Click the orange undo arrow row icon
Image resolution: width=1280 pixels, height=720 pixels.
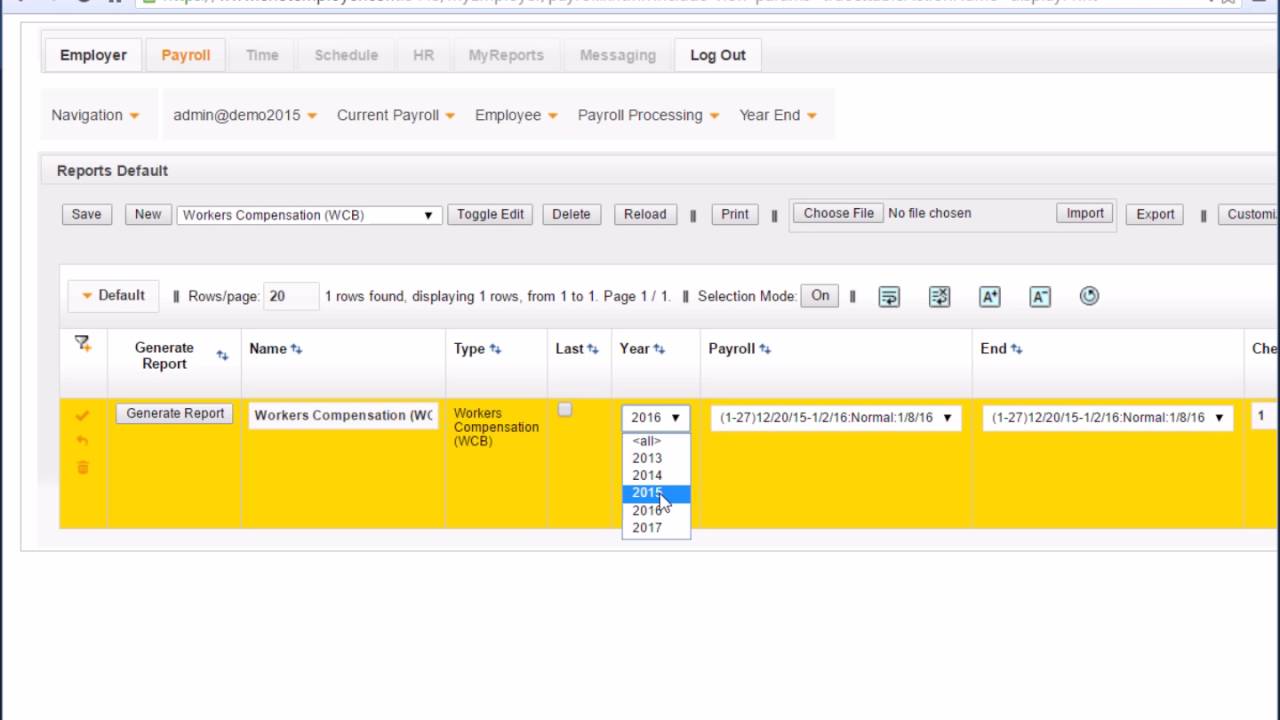pyautogui.click(x=82, y=441)
